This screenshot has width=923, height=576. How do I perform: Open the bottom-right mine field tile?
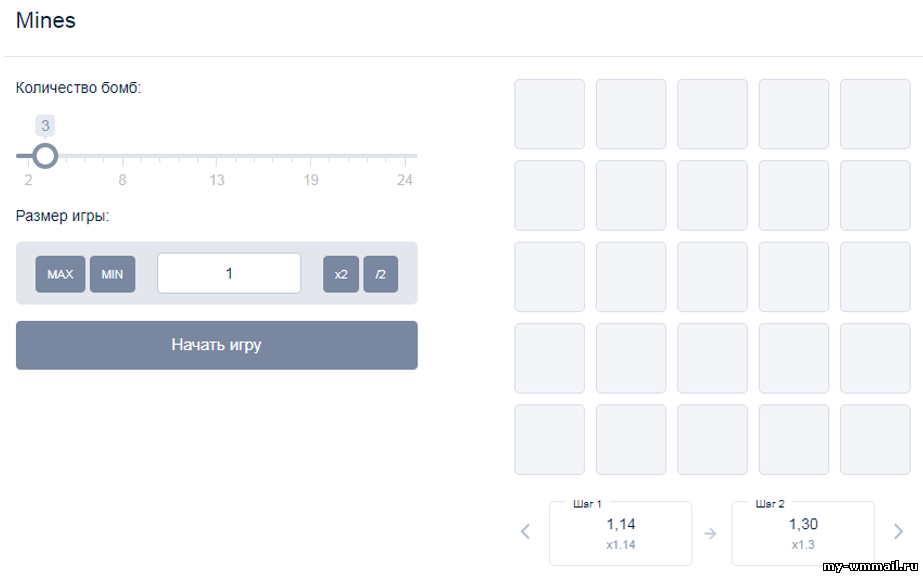click(875, 440)
